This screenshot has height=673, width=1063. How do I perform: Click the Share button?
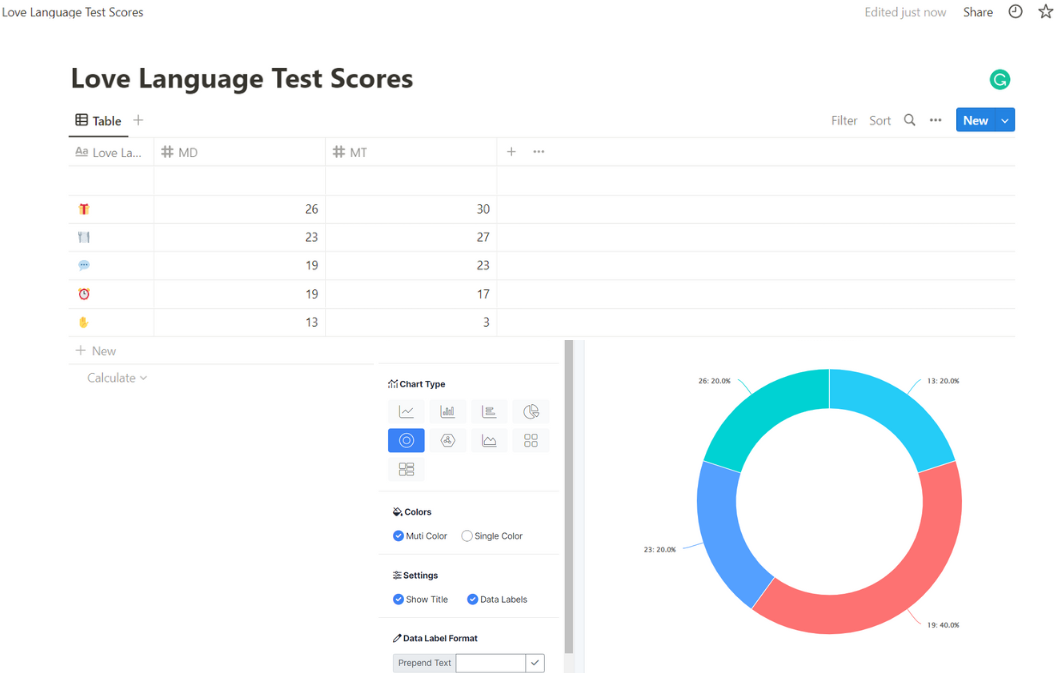(977, 12)
